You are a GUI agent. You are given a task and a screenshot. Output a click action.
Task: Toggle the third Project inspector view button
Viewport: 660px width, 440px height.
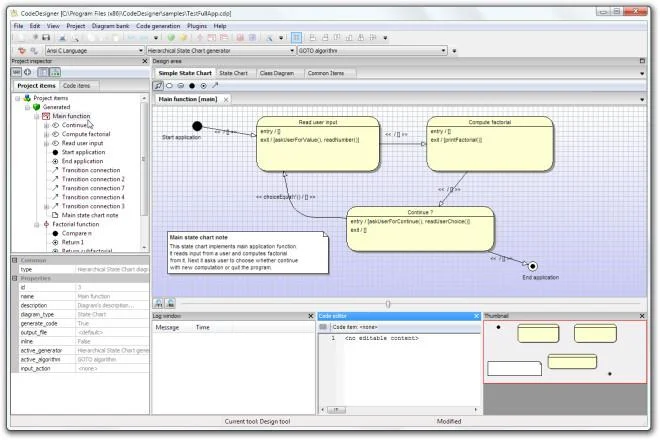point(43,72)
